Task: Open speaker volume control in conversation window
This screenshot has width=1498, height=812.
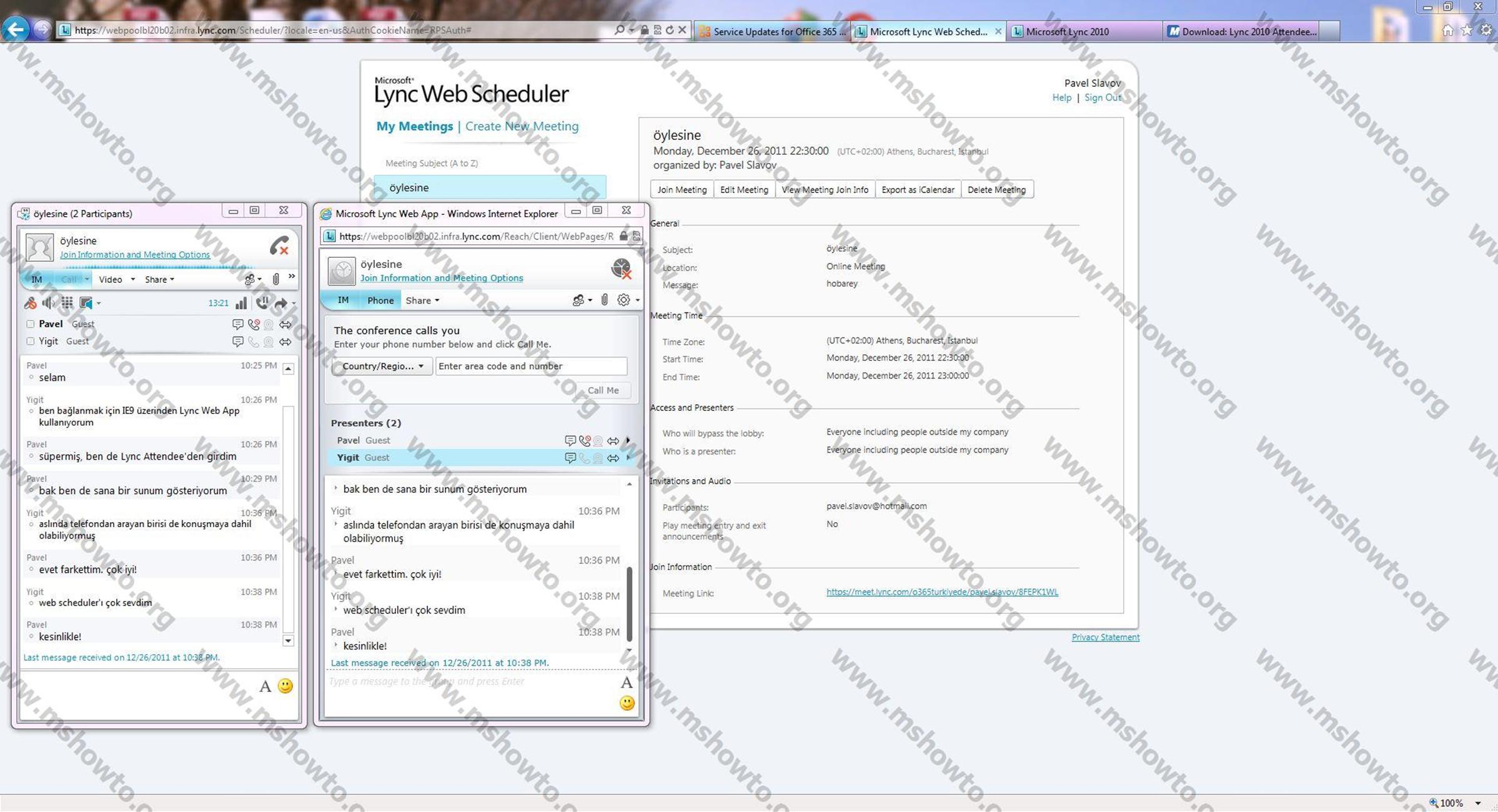Action: coord(48,304)
